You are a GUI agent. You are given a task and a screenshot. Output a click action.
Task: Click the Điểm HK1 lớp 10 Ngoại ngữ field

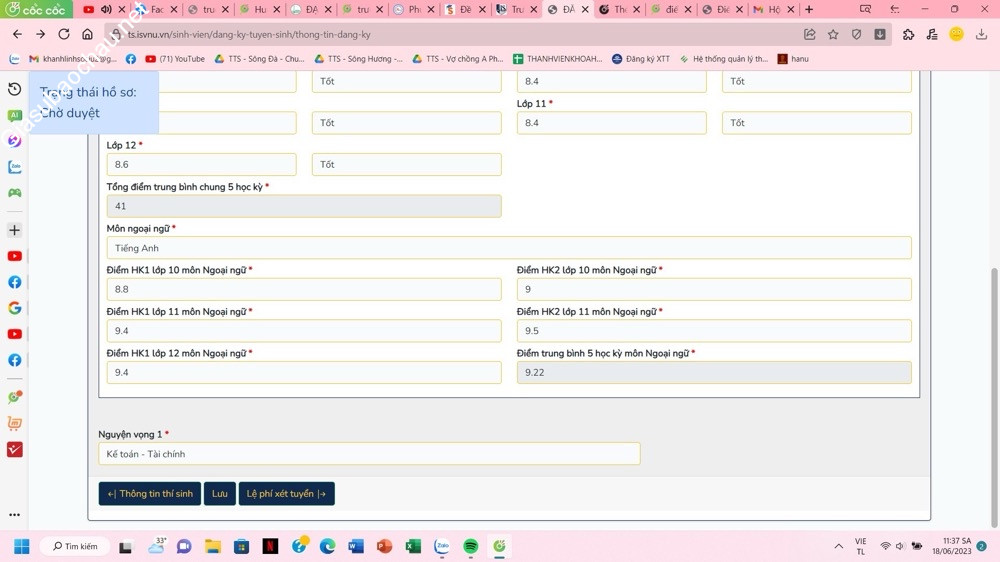click(x=304, y=289)
